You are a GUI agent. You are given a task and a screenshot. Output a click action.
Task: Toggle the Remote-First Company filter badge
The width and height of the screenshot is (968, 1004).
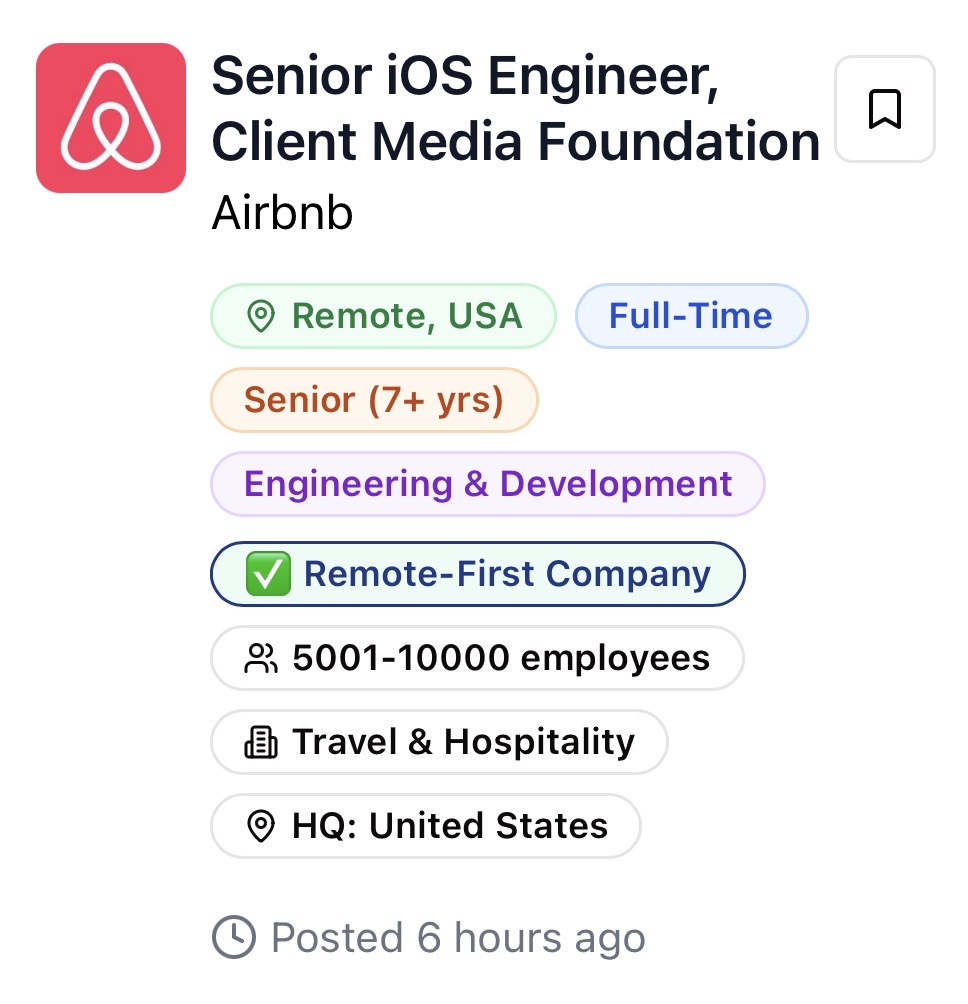coord(477,573)
